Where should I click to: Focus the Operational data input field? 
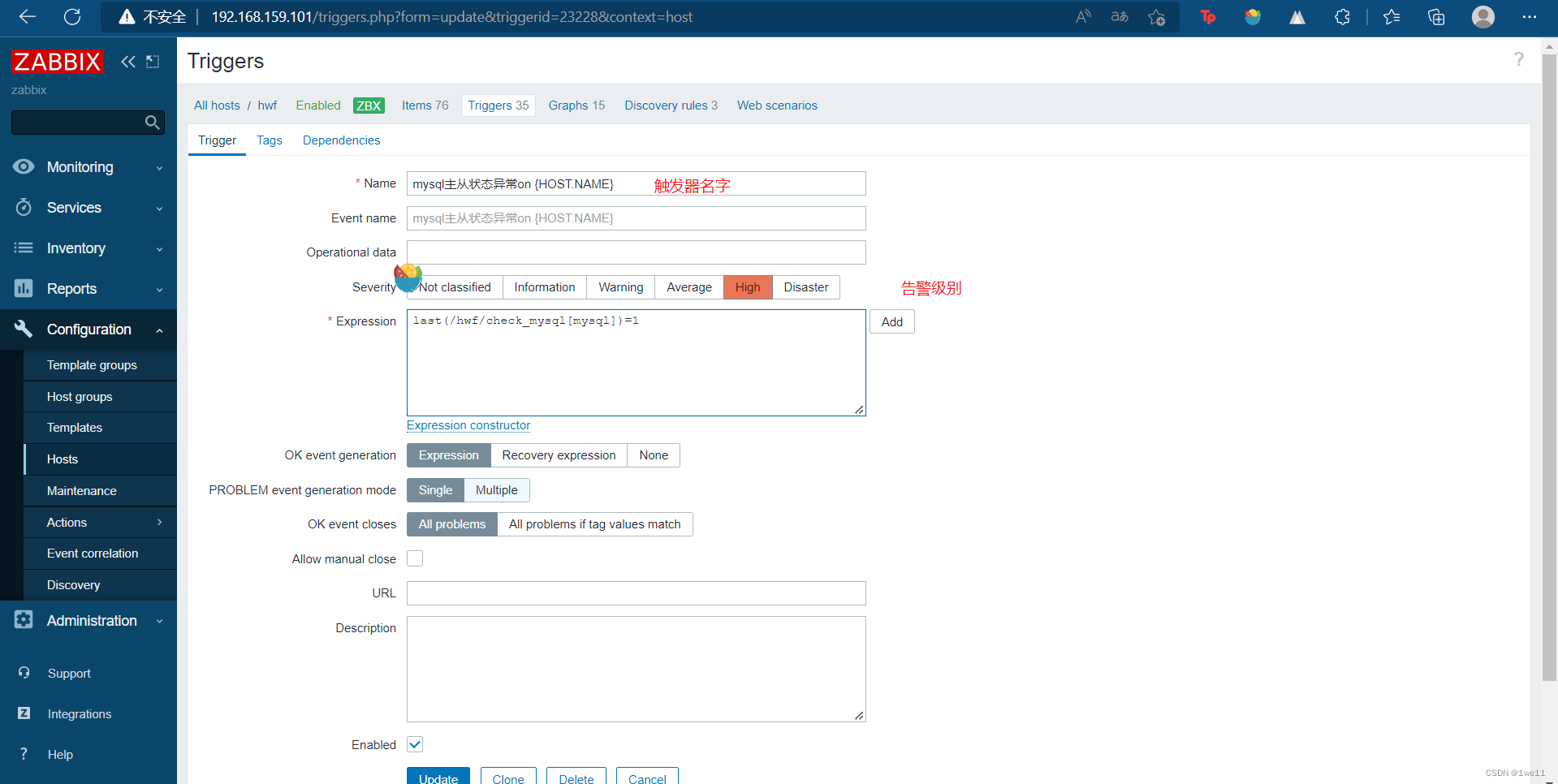(637, 252)
